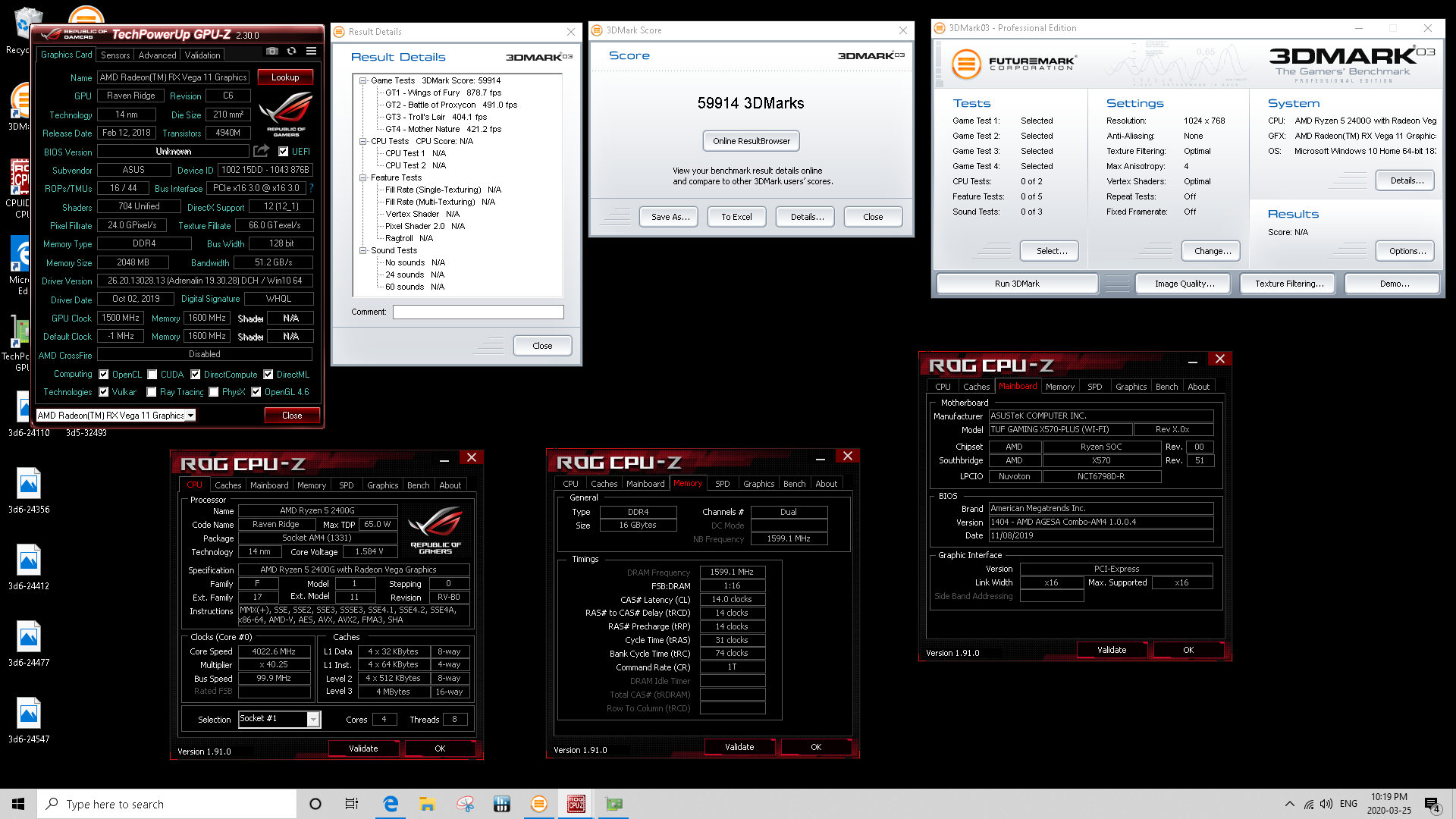Click the Type here to search box

[167, 804]
